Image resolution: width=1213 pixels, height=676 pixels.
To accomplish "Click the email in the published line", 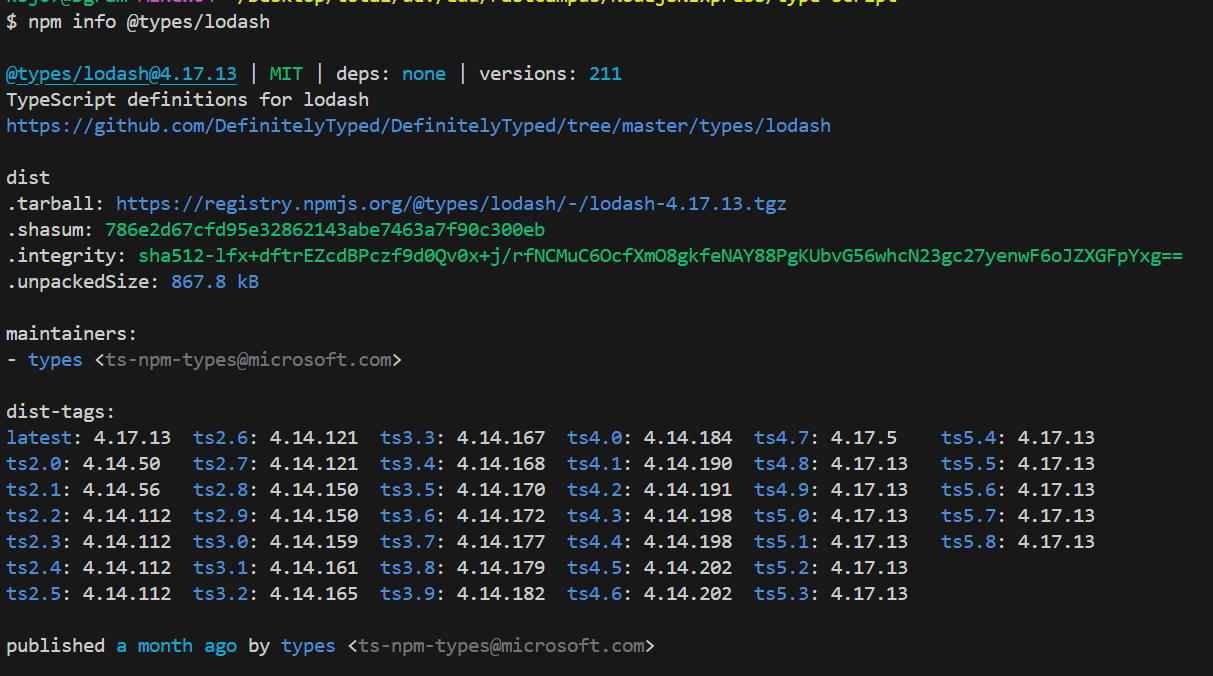I will coord(501,646).
